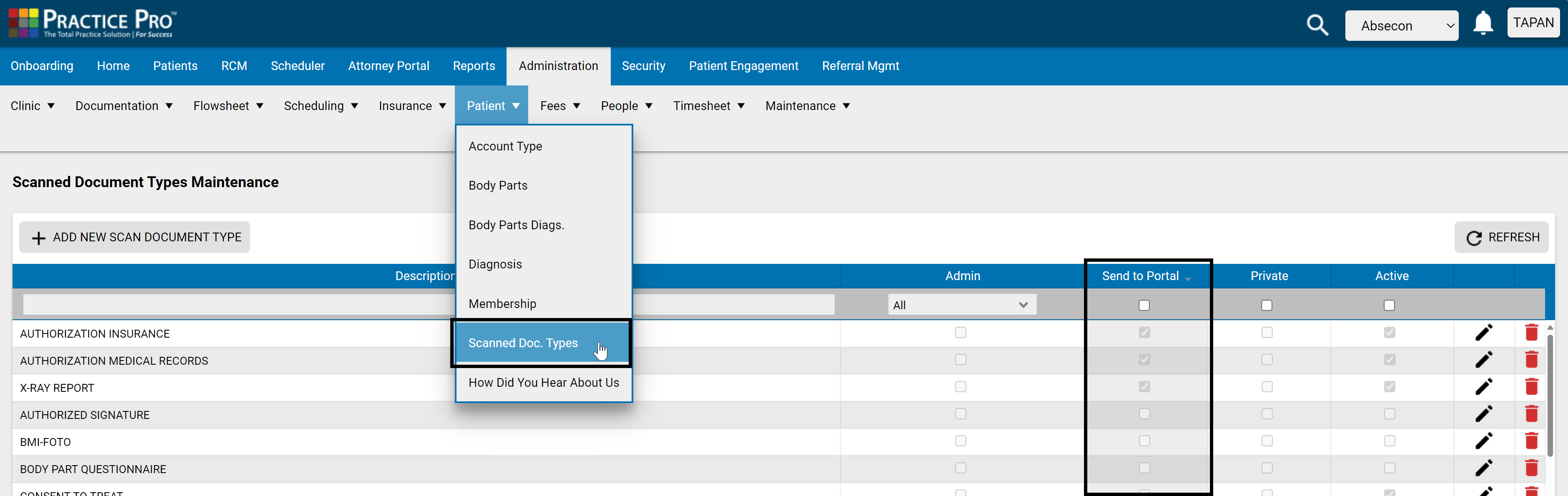The image size is (1568, 496).
Task: Check the Private box for BMI-FOTO
Action: pyautogui.click(x=1267, y=441)
